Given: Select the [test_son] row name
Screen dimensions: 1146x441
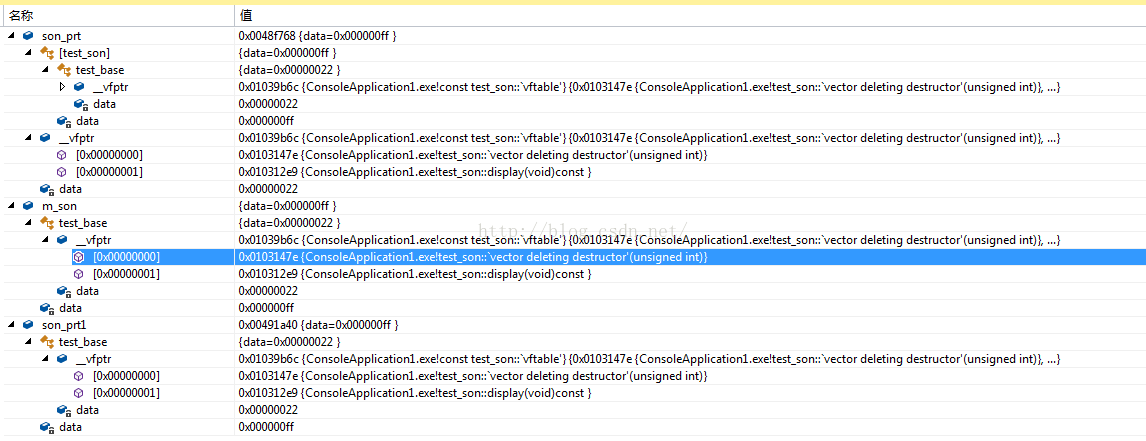Looking at the screenshot, I should click(x=84, y=53).
